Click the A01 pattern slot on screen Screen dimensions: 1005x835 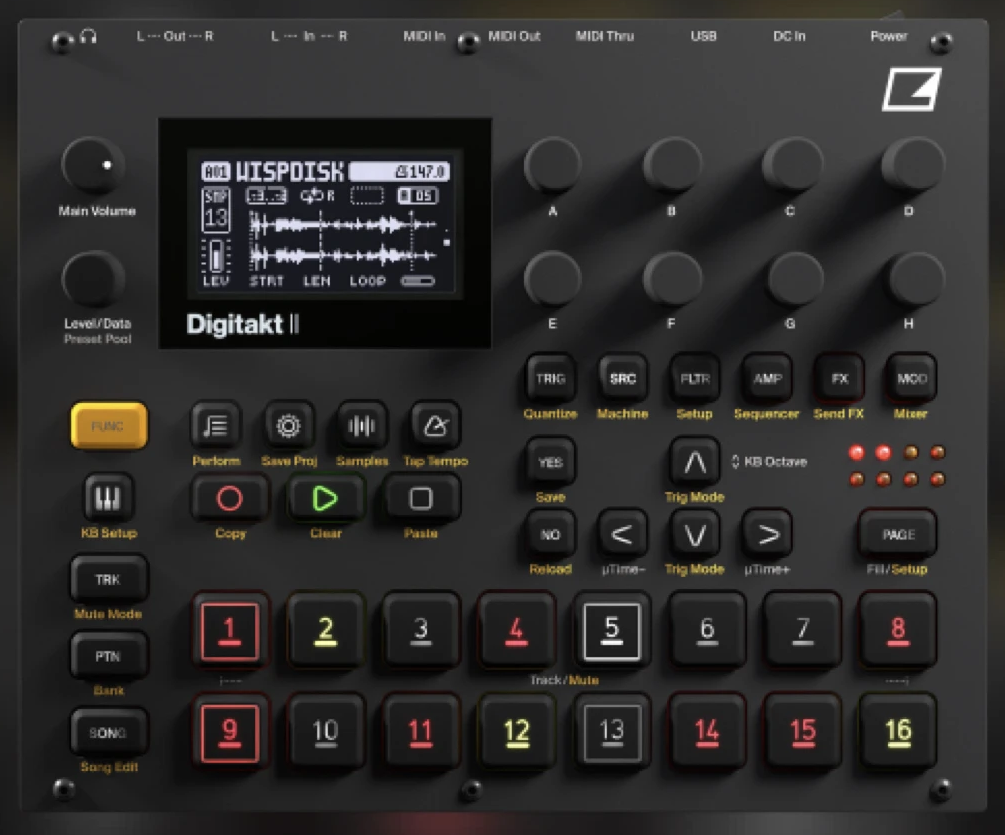(x=215, y=172)
